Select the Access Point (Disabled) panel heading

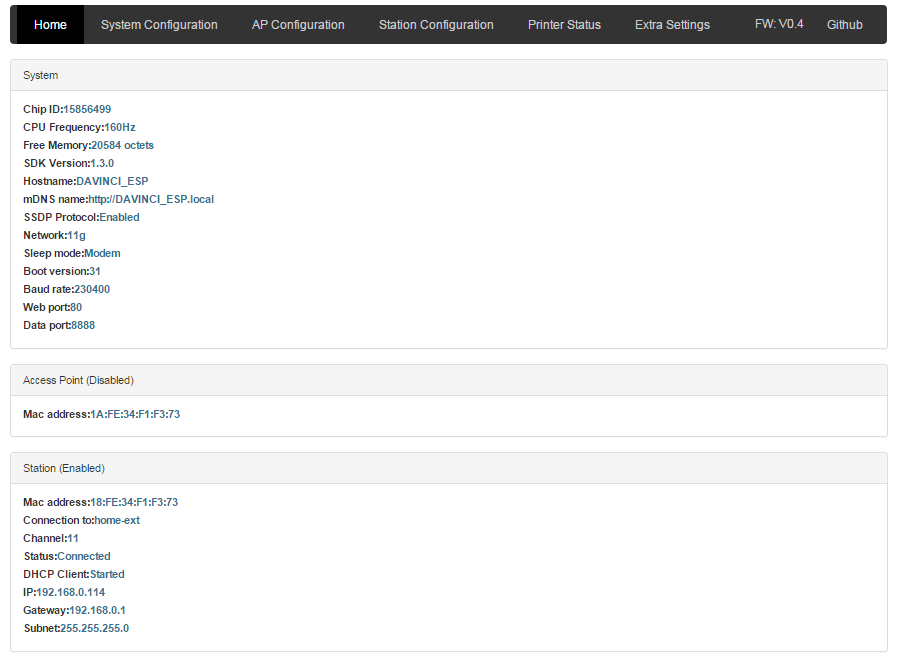click(78, 380)
